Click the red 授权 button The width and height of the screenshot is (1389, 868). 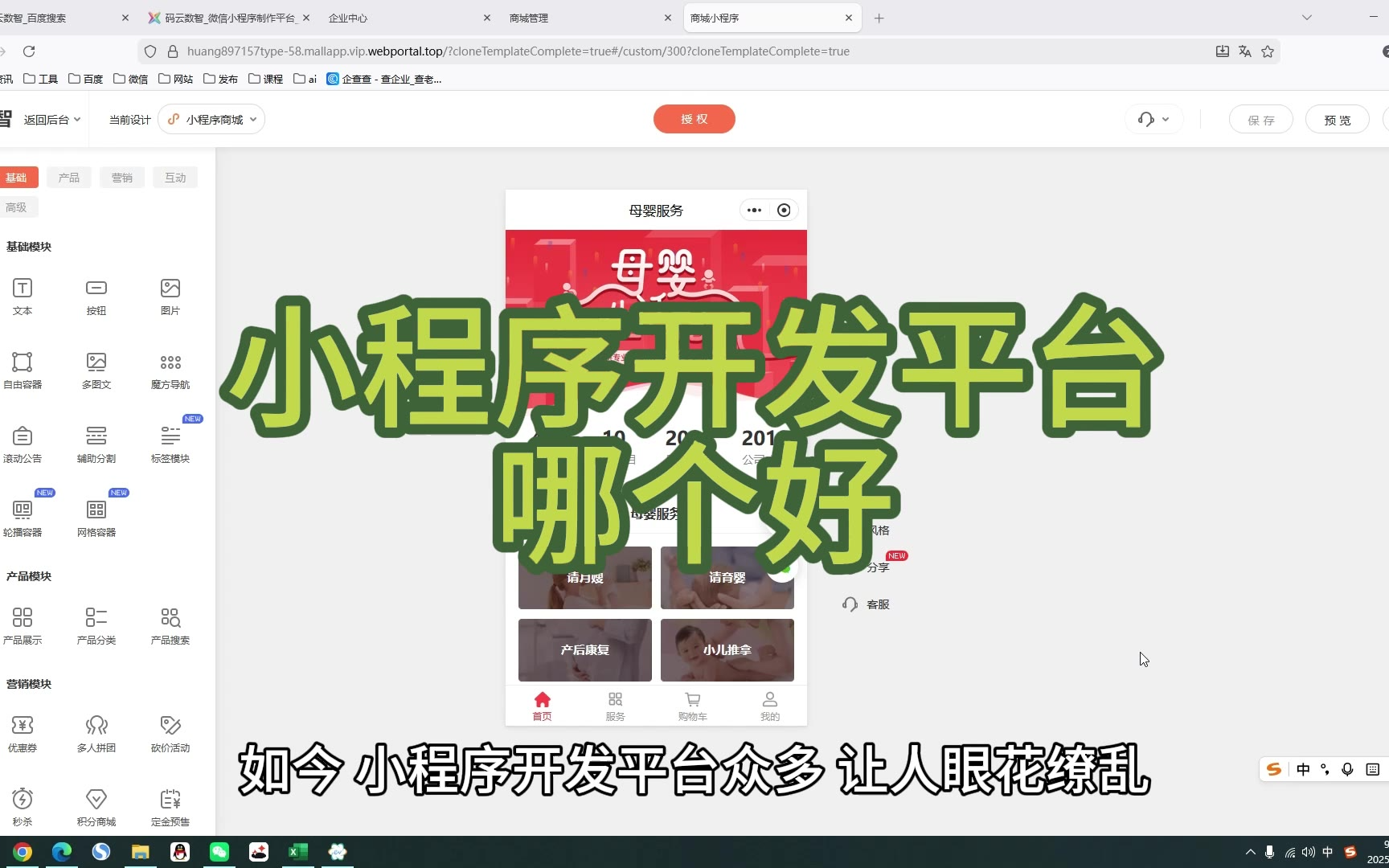click(x=694, y=119)
